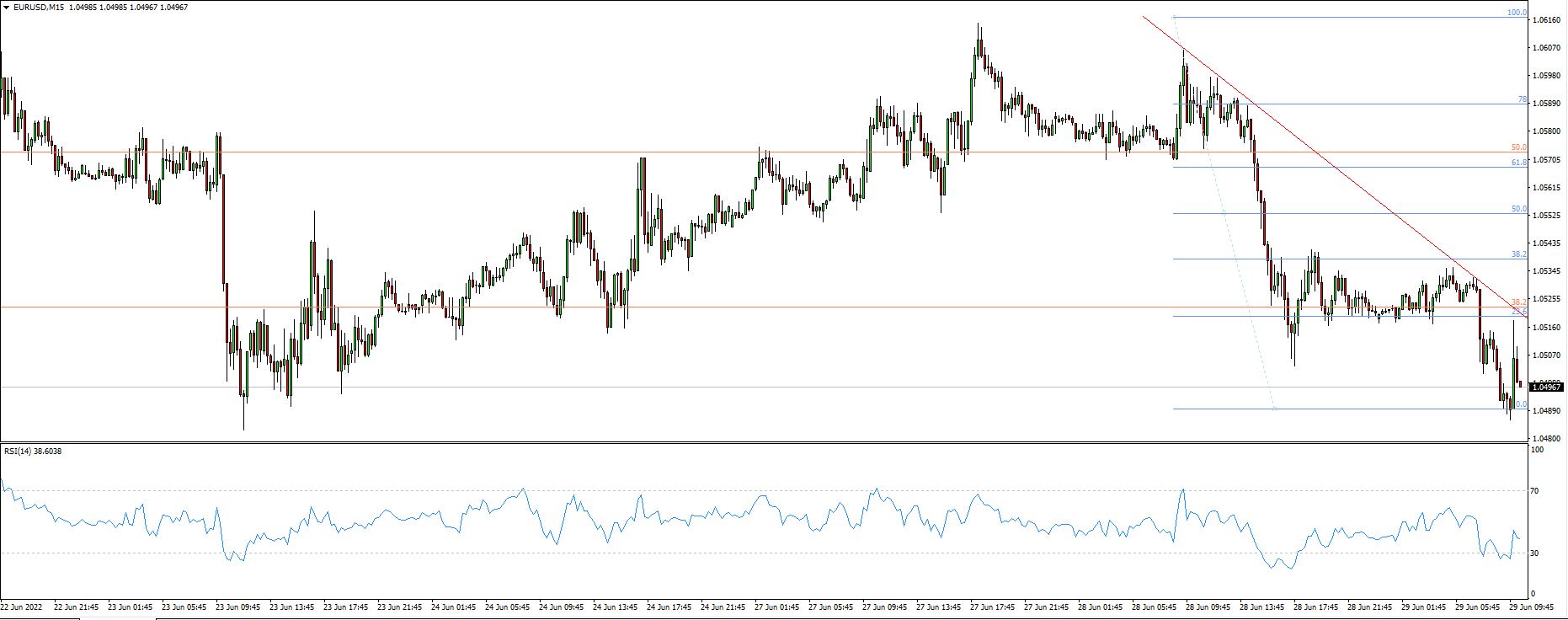Click the black current price tag 1.04967
The height and width of the screenshot is (620, 1568).
pos(1547,387)
